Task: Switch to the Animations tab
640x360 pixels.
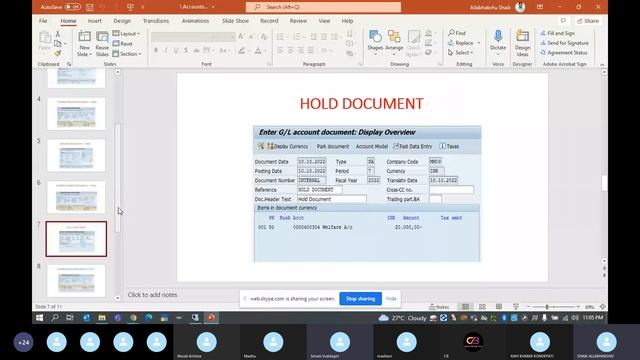Action: pyautogui.click(x=195, y=21)
